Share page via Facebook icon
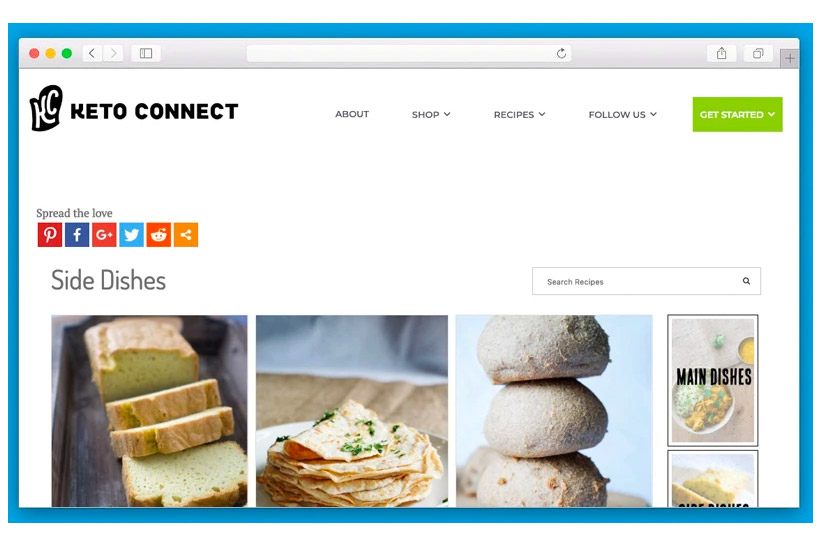 coord(77,235)
